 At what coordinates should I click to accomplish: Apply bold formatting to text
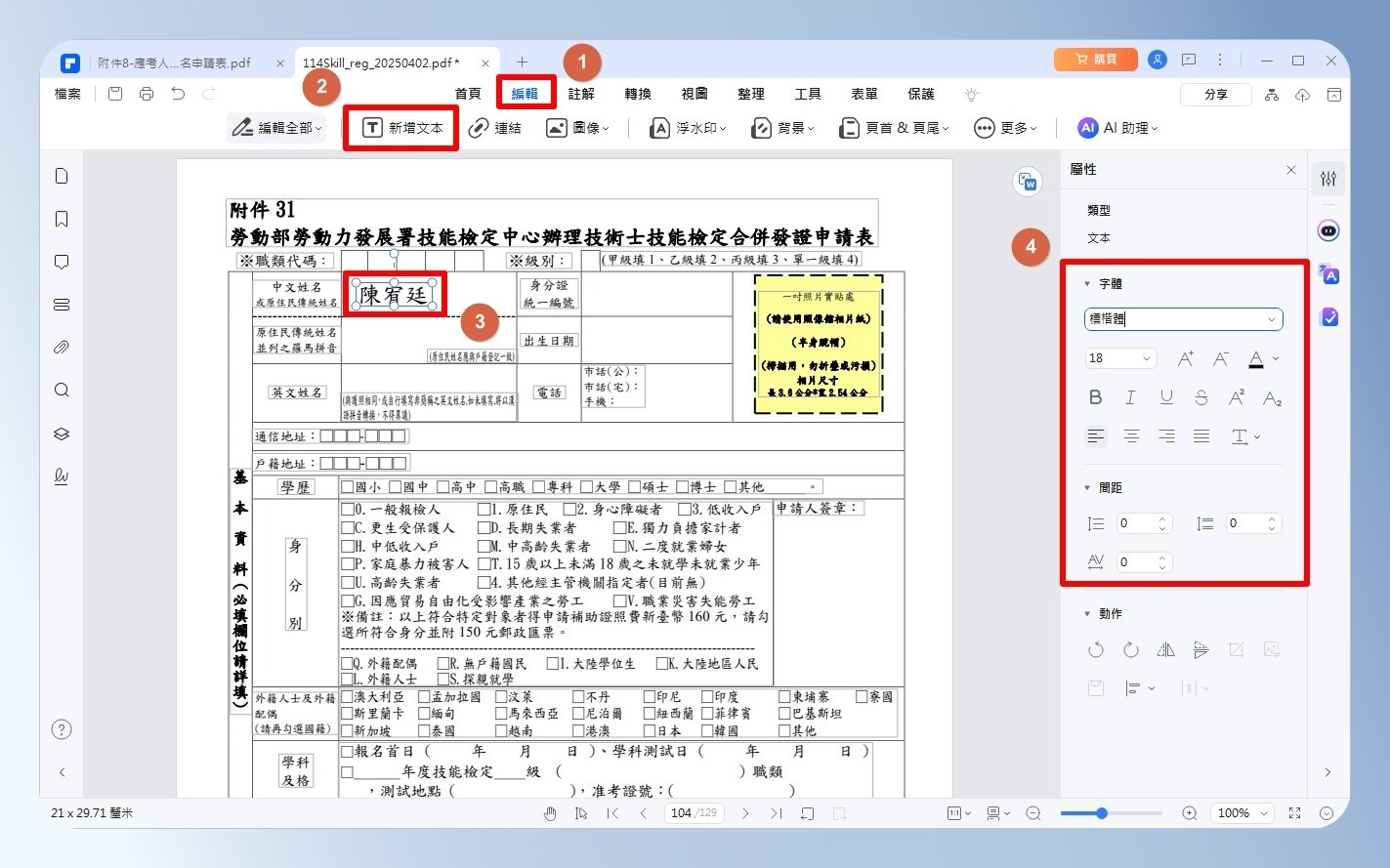(1095, 397)
